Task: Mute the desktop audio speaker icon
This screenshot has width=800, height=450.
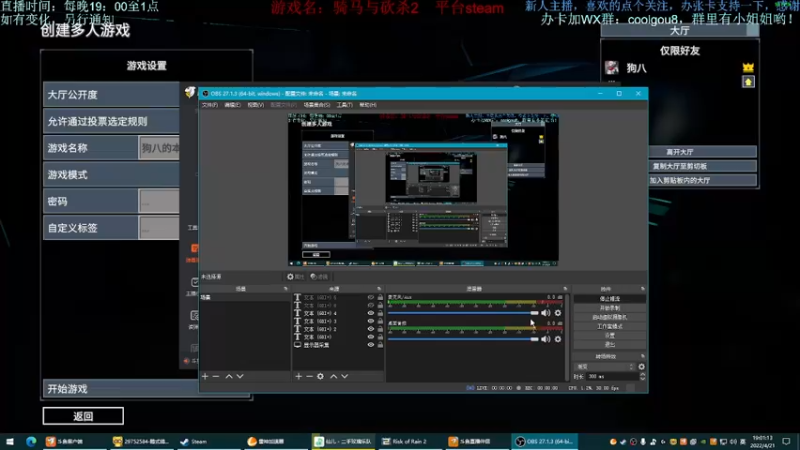Action: tap(545, 339)
